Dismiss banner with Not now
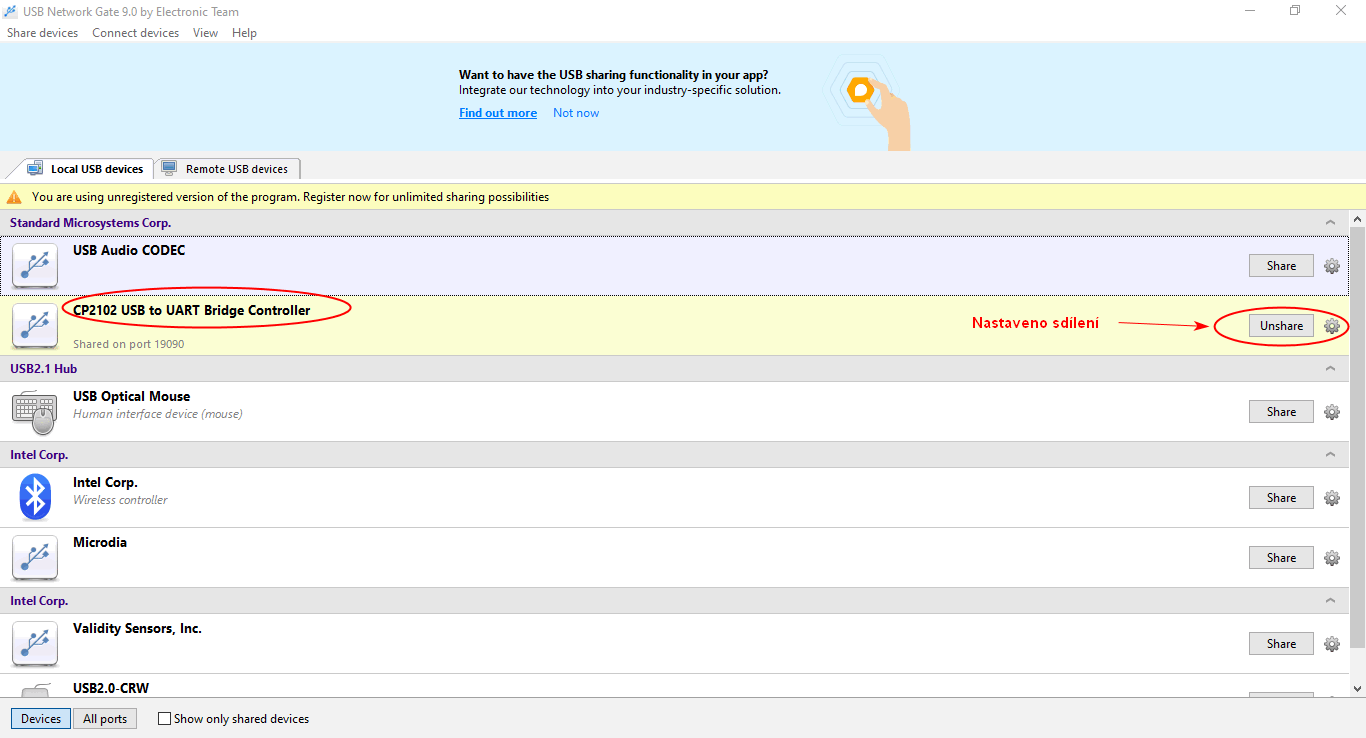Image resolution: width=1366 pixels, height=738 pixels. pos(576,113)
